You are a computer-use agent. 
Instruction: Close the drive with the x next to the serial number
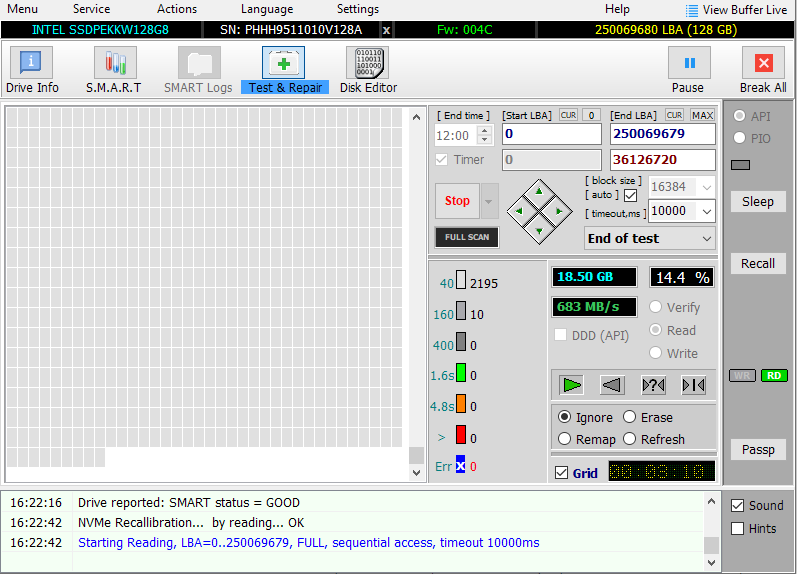[386, 30]
